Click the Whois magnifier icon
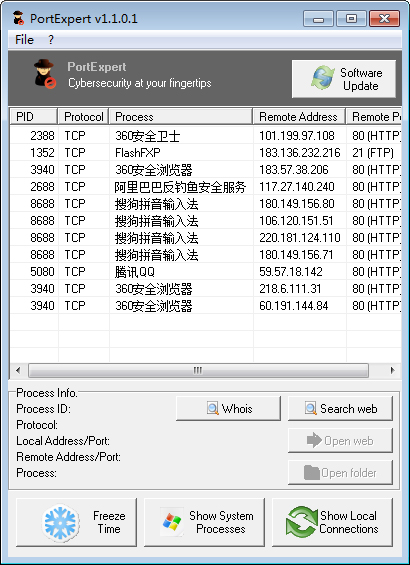This screenshot has width=410, height=565. click(213, 409)
